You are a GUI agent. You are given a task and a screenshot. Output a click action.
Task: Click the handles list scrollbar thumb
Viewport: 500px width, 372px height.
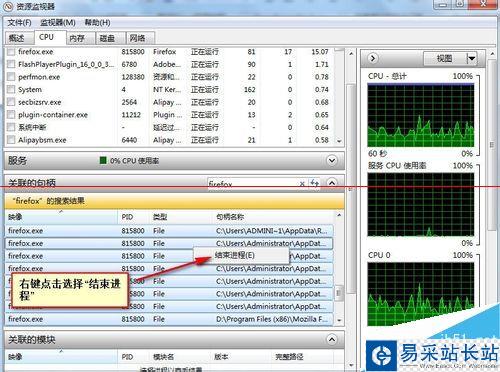pyautogui.click(x=338, y=293)
